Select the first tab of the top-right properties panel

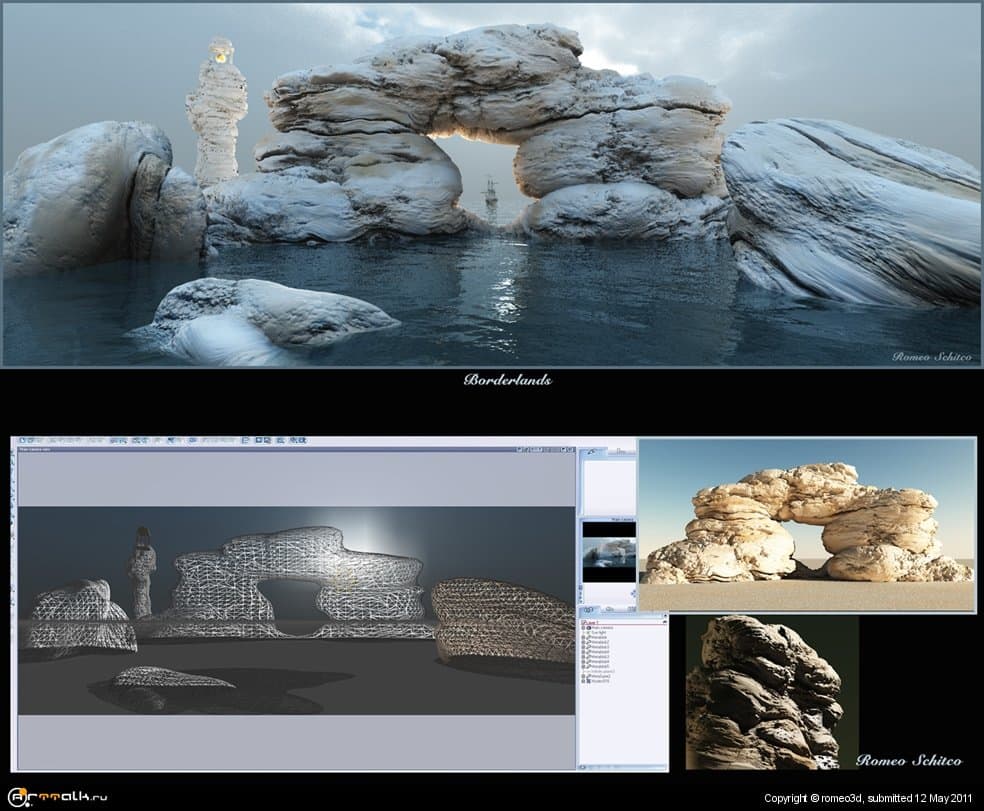[593, 453]
